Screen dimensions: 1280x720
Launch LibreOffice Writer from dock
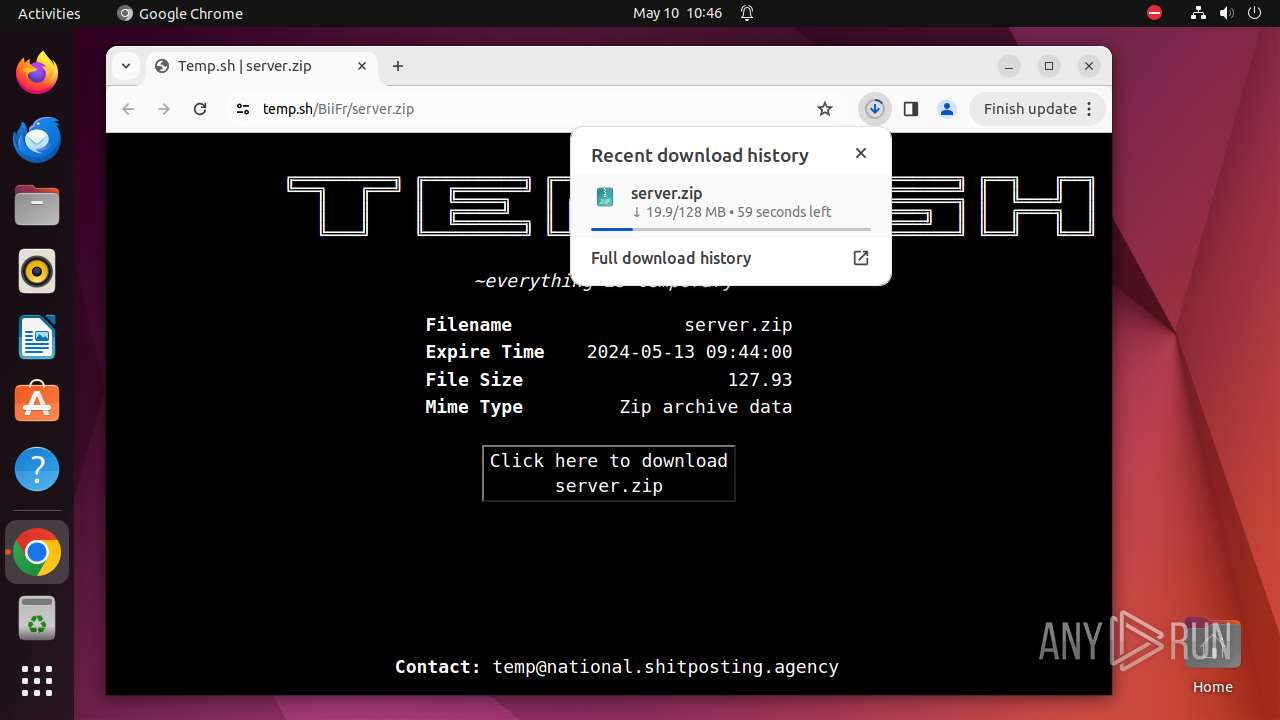37,337
